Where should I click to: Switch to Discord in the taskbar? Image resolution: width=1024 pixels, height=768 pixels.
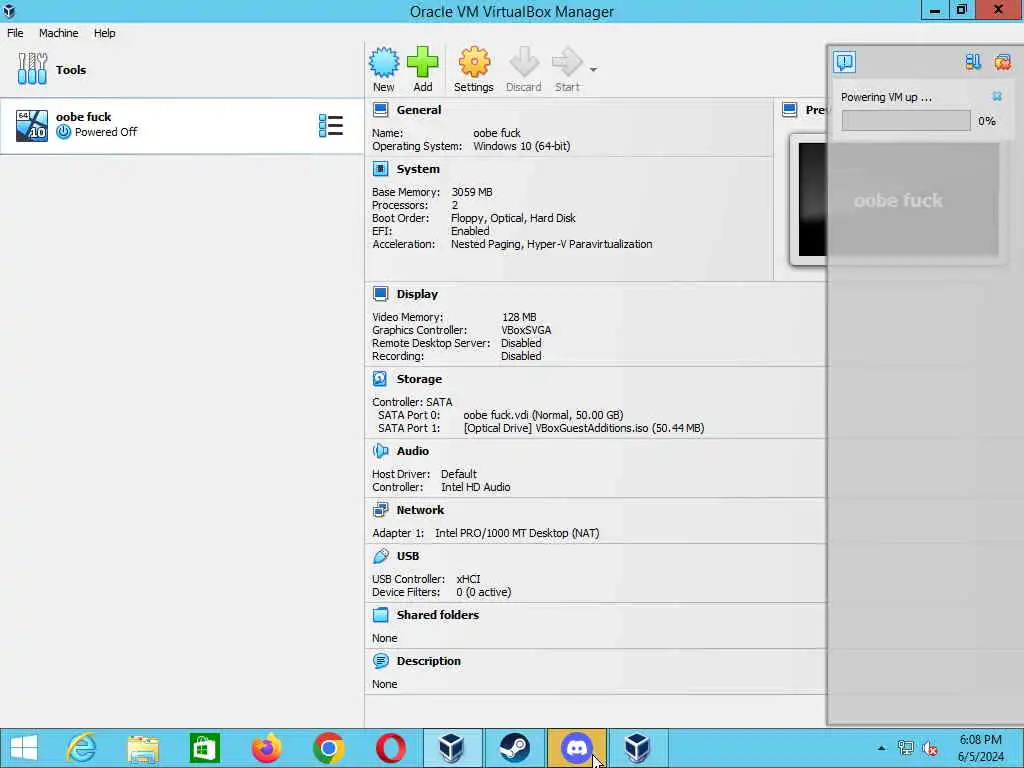tap(577, 748)
